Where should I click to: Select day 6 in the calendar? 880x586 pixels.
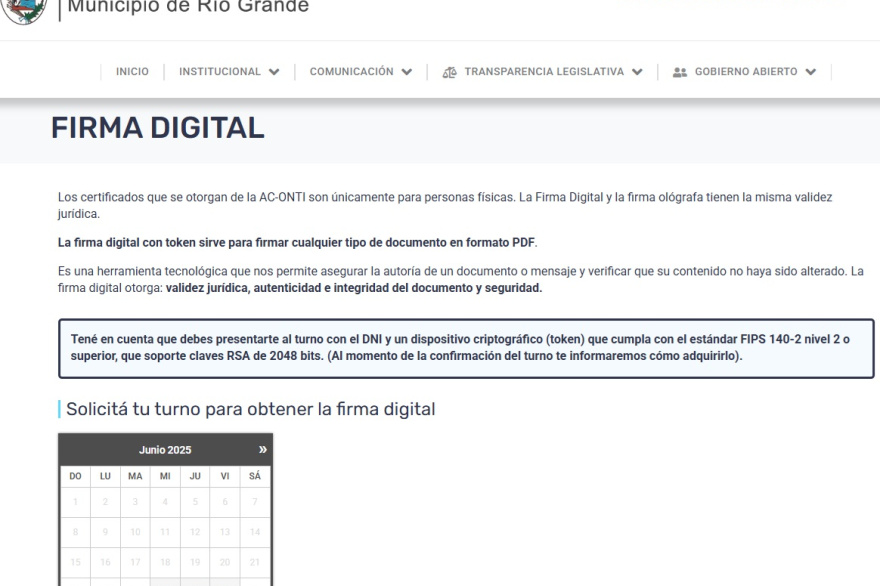[225, 502]
